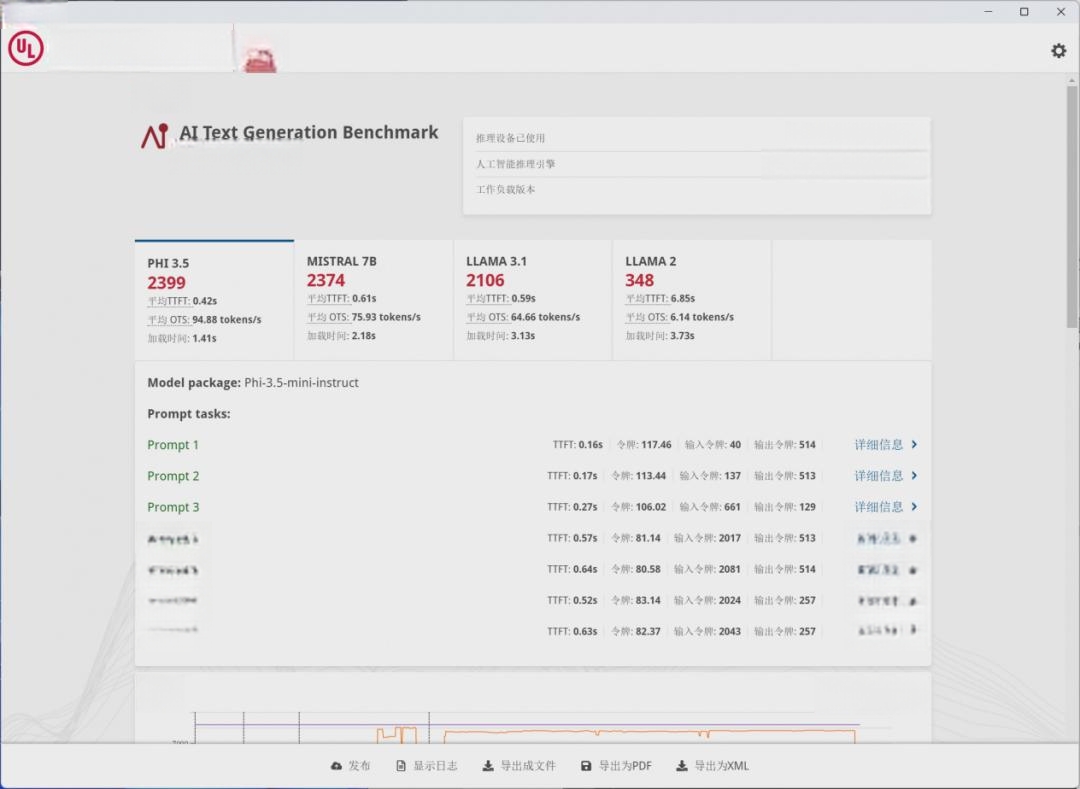Click the LLAMA 2 score 348
1080x789 pixels.
(x=639, y=280)
